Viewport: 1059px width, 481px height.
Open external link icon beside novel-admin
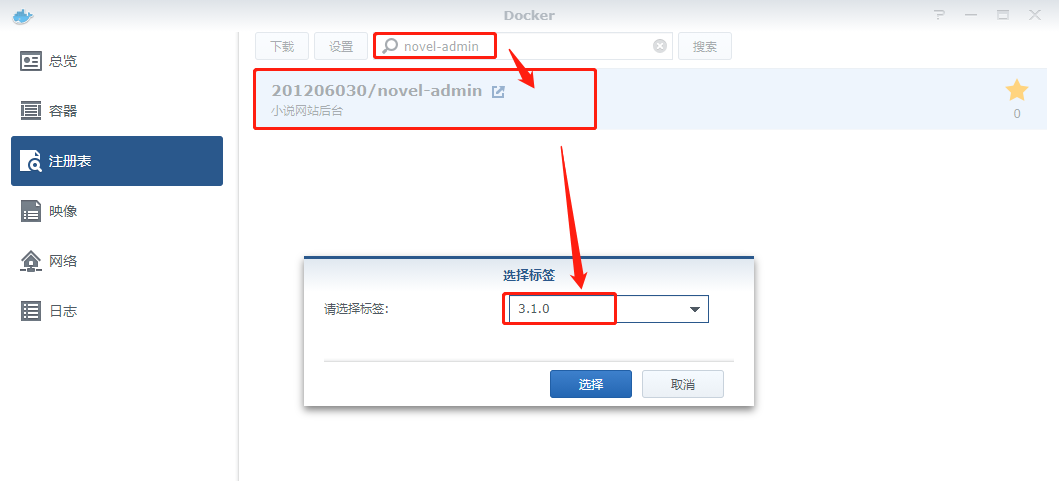pyautogui.click(x=498, y=92)
